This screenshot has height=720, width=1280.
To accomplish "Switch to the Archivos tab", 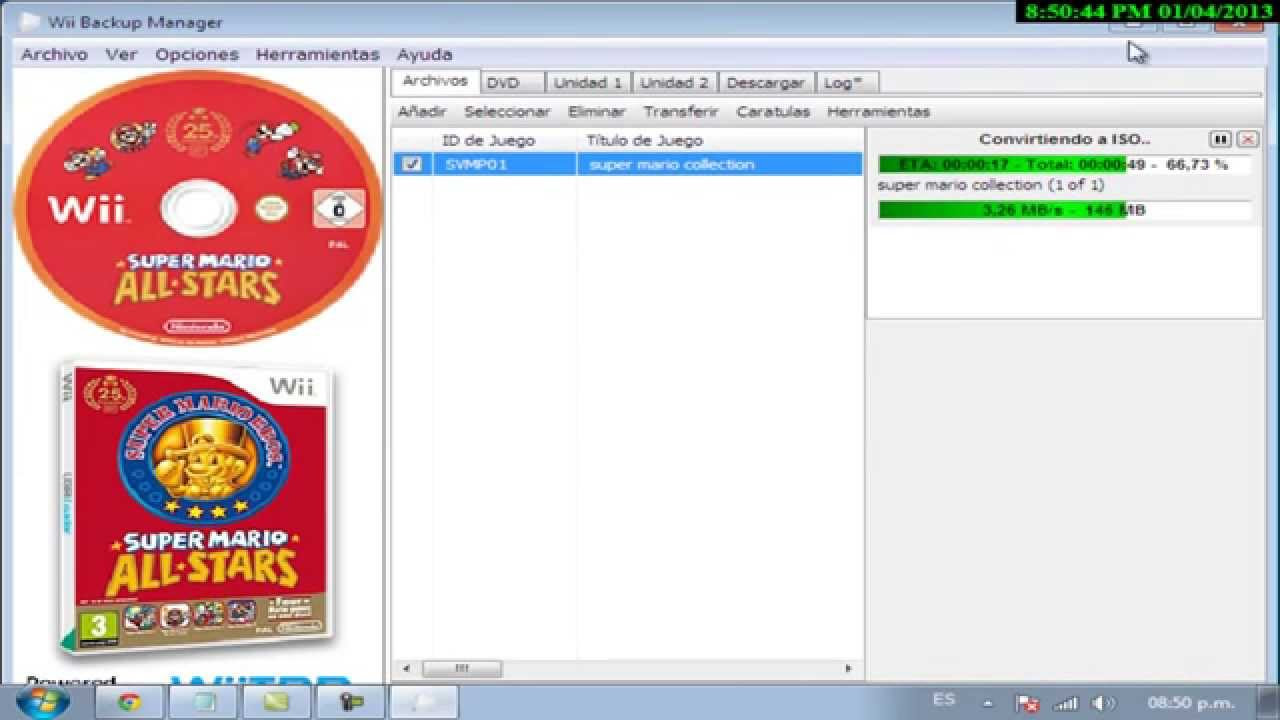I will (435, 81).
